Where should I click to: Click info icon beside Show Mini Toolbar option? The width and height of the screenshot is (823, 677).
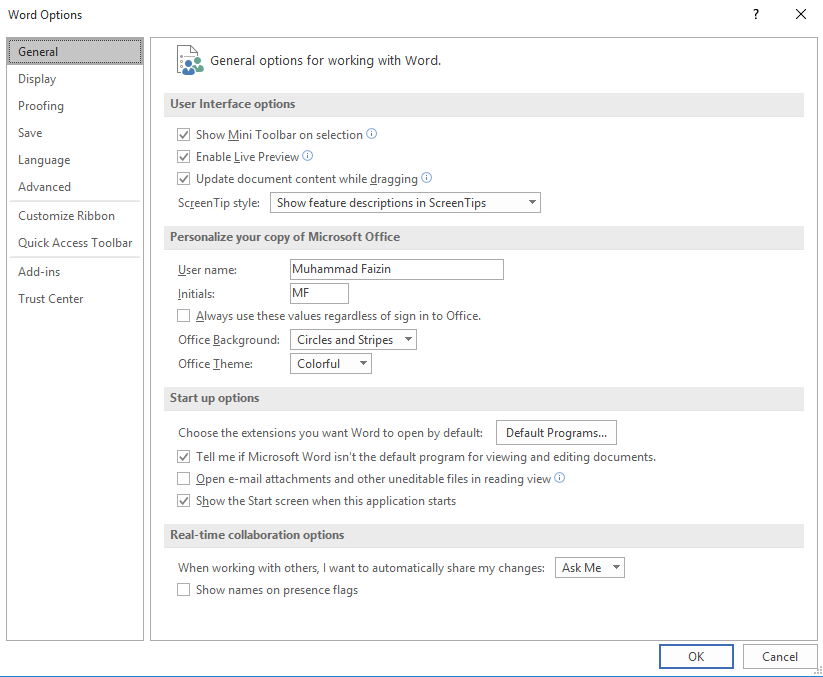pos(371,134)
